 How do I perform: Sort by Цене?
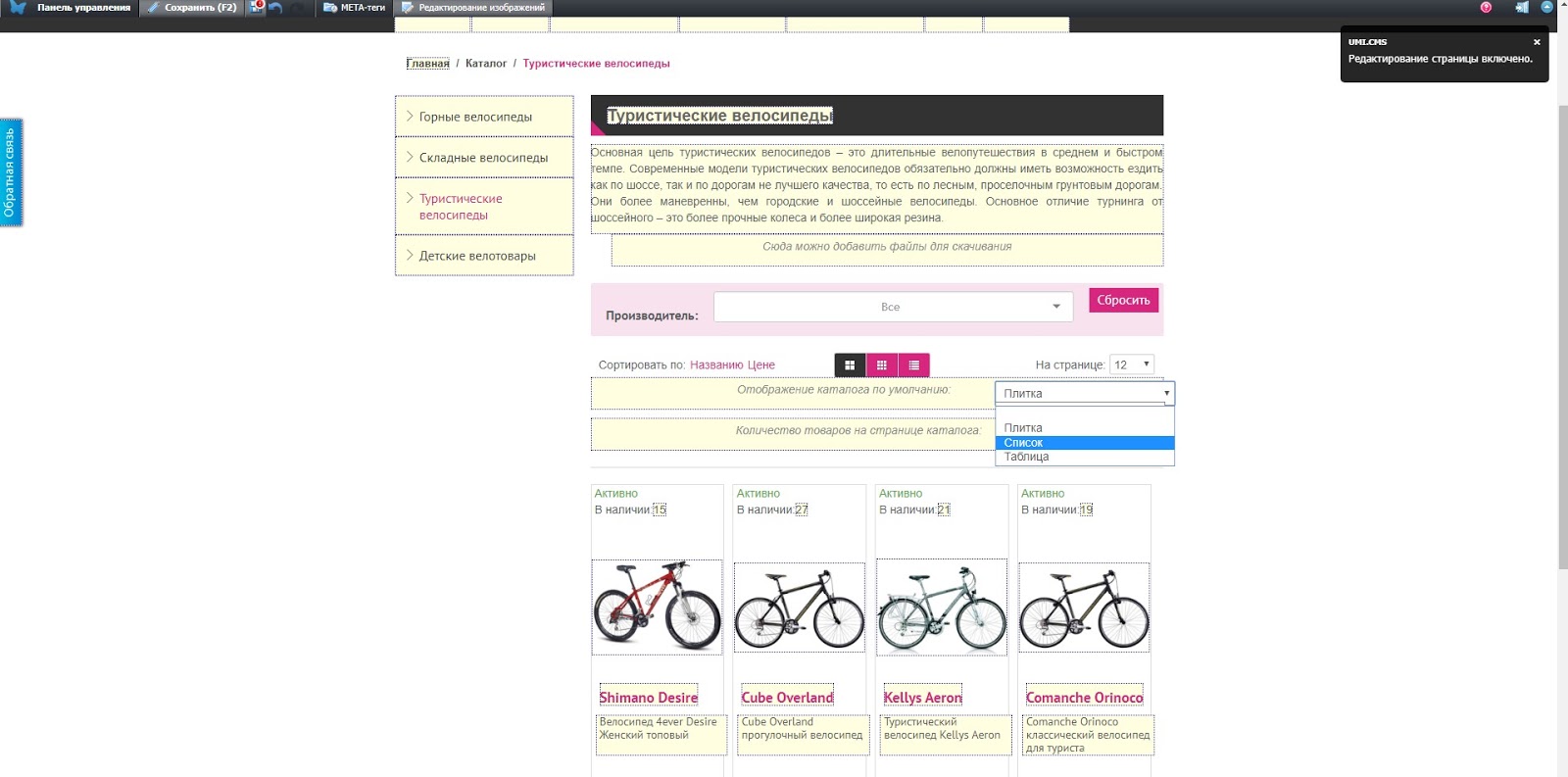[760, 364]
